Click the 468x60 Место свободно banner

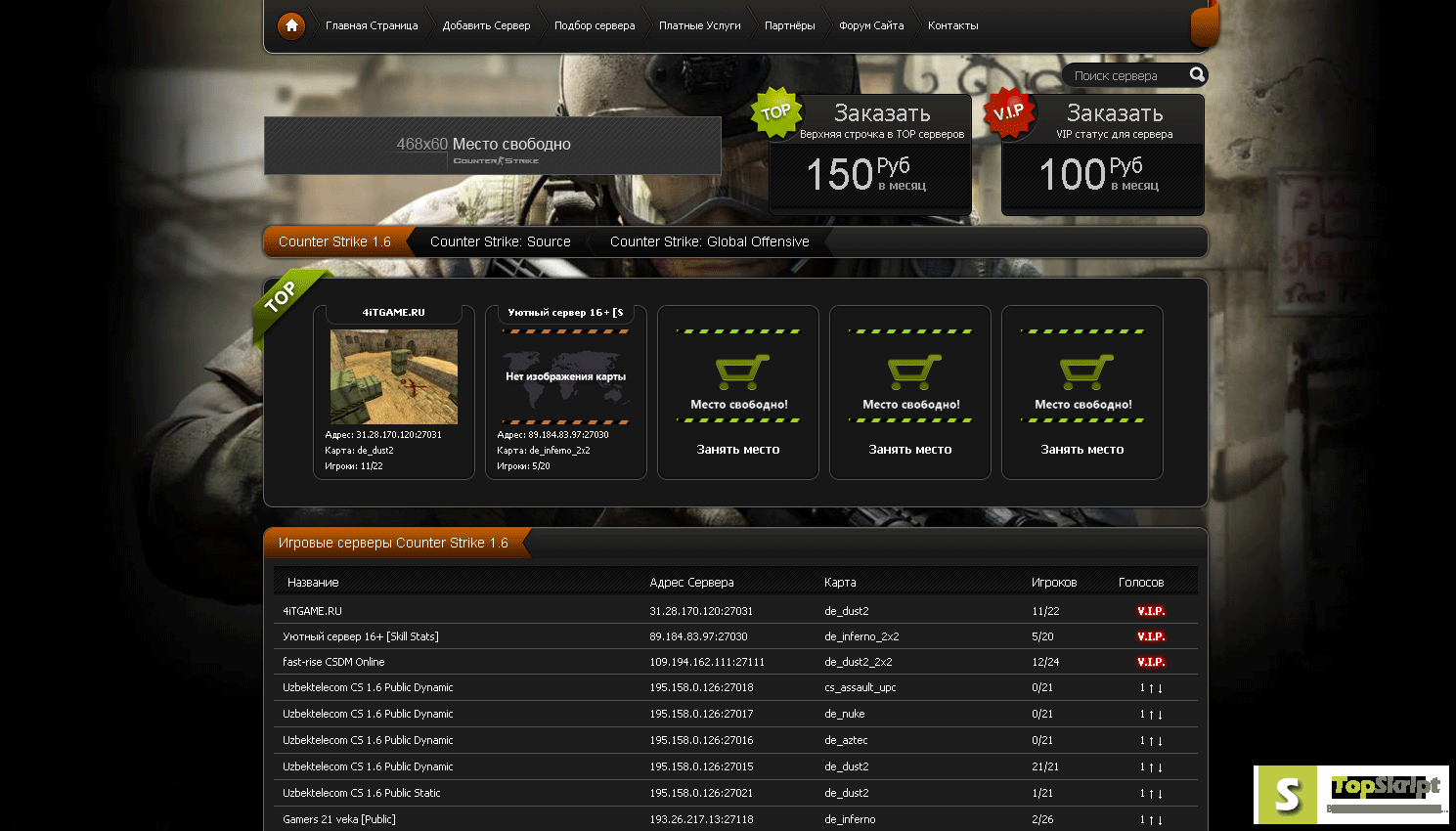pyautogui.click(x=493, y=146)
